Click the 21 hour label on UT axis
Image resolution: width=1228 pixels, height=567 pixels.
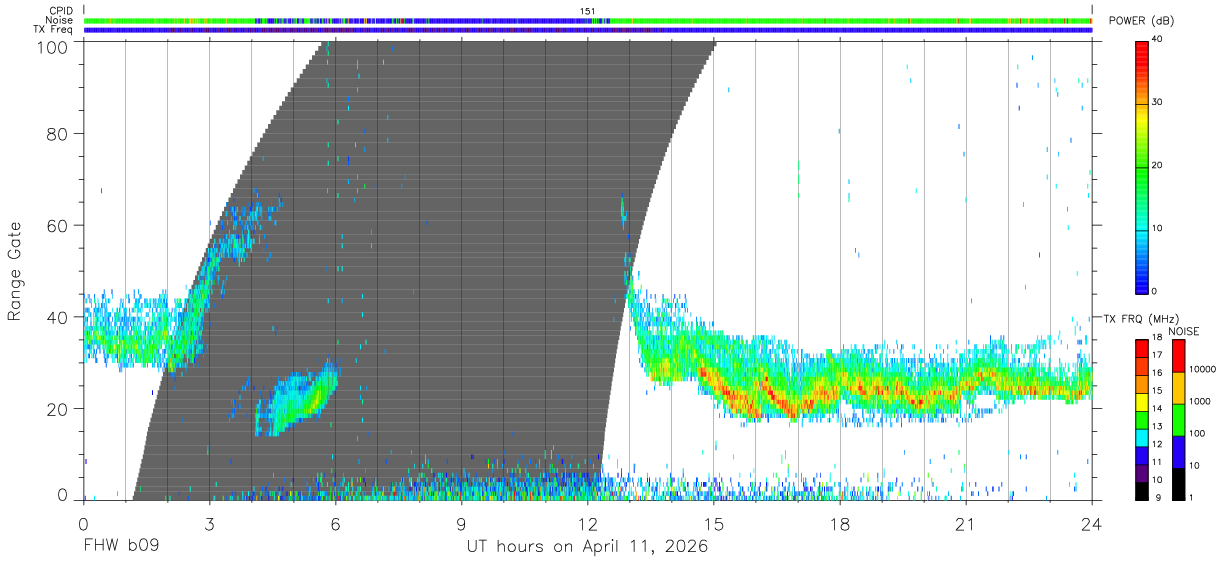click(966, 524)
